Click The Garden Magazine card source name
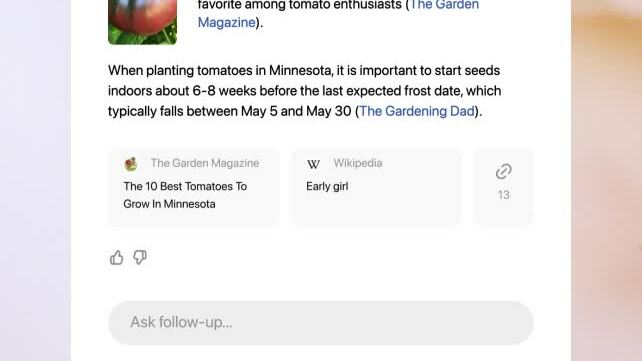642x361 pixels. (205, 163)
